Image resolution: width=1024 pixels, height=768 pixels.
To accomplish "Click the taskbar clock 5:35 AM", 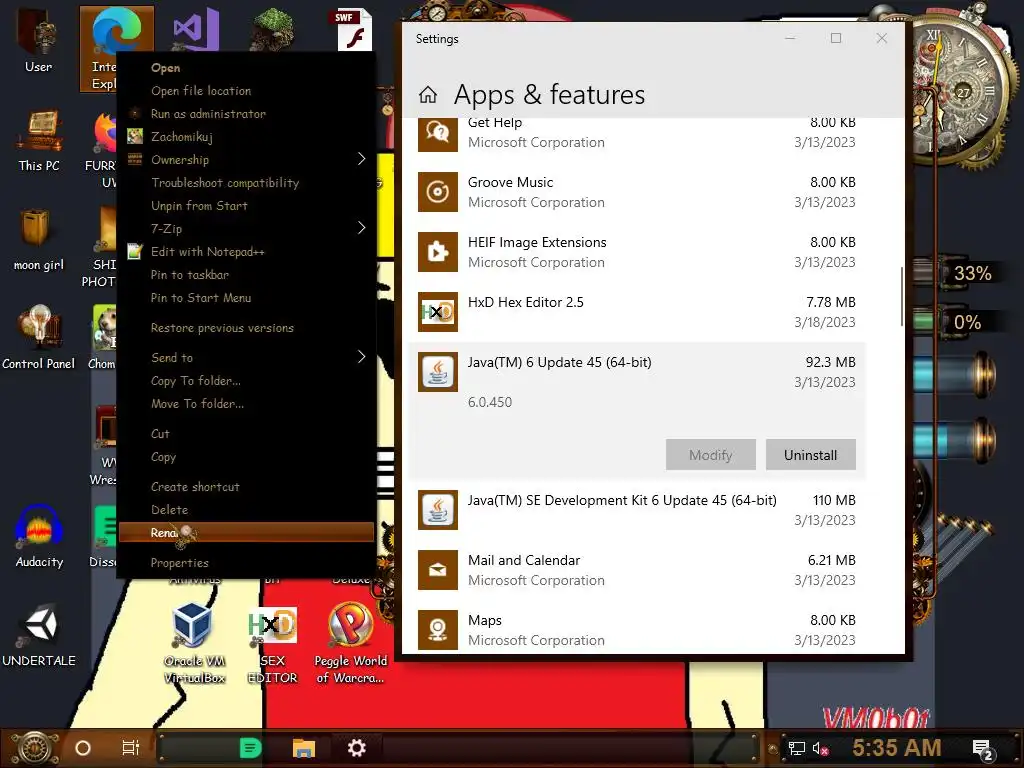I will pyautogui.click(x=896, y=748).
